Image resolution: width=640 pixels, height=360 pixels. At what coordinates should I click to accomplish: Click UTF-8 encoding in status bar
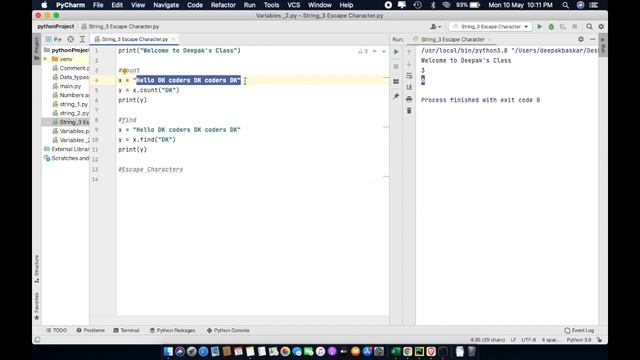tap(529, 340)
